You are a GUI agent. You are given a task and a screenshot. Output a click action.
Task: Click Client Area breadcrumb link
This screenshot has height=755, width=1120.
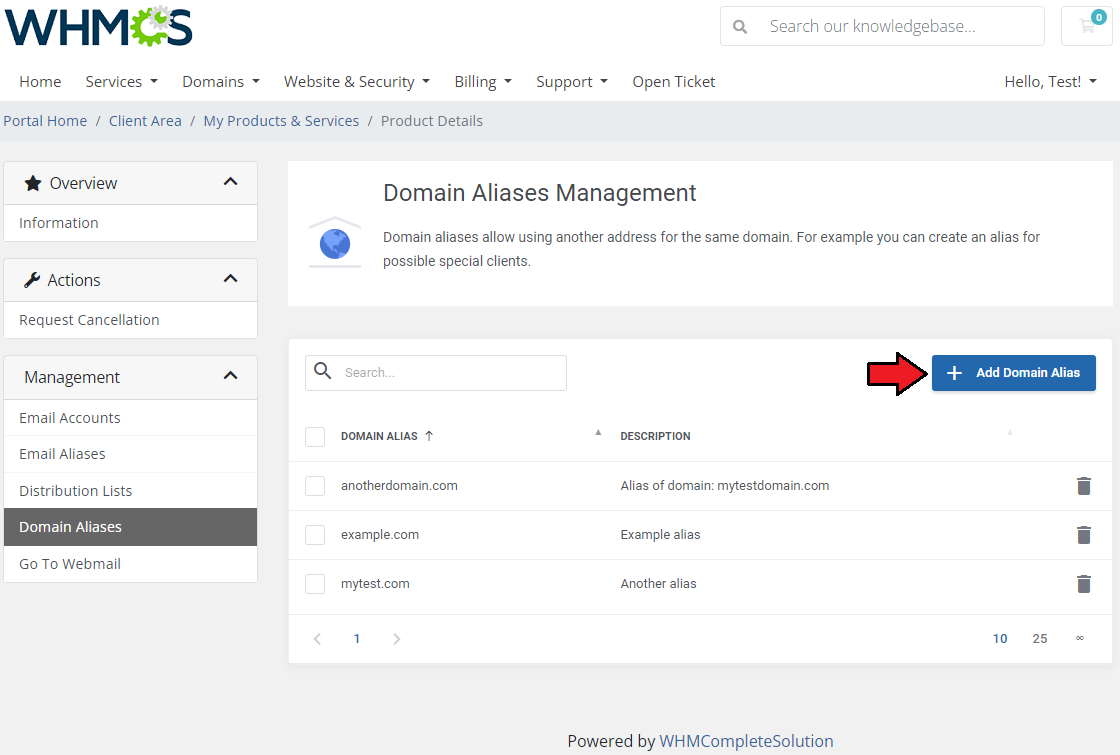[x=145, y=121]
